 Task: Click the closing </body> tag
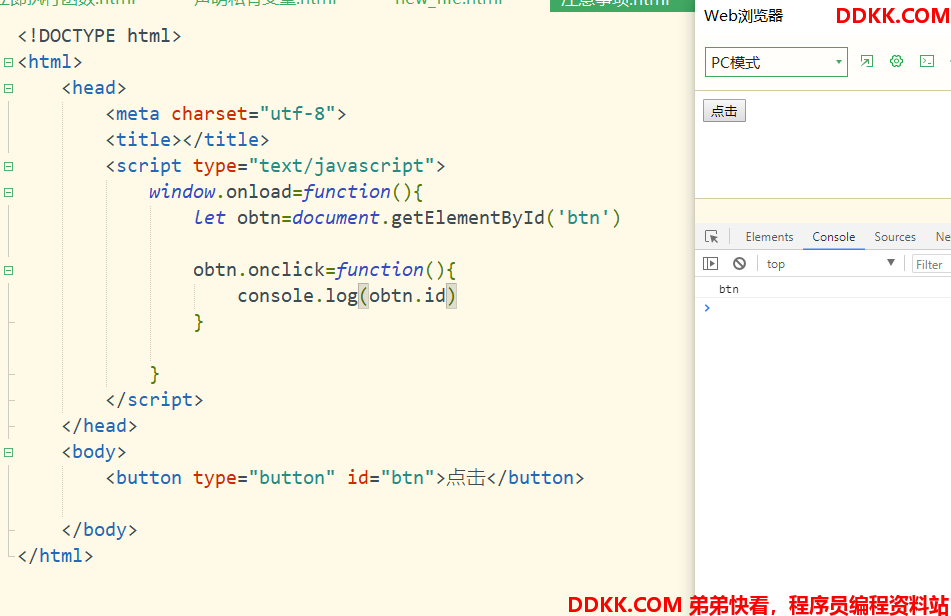[99, 529]
